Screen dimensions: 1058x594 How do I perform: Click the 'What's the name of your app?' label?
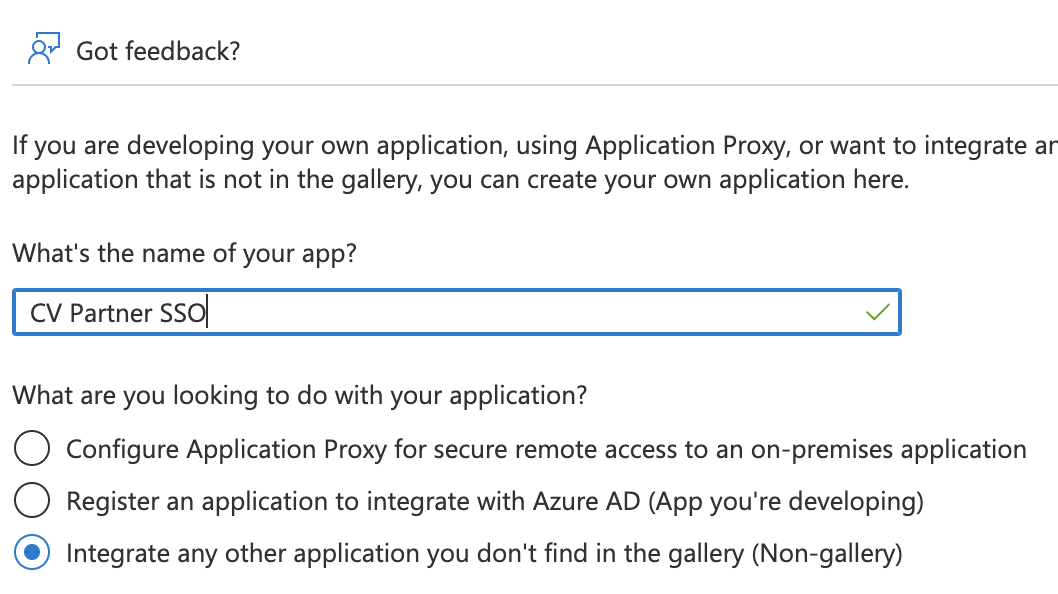[185, 254]
